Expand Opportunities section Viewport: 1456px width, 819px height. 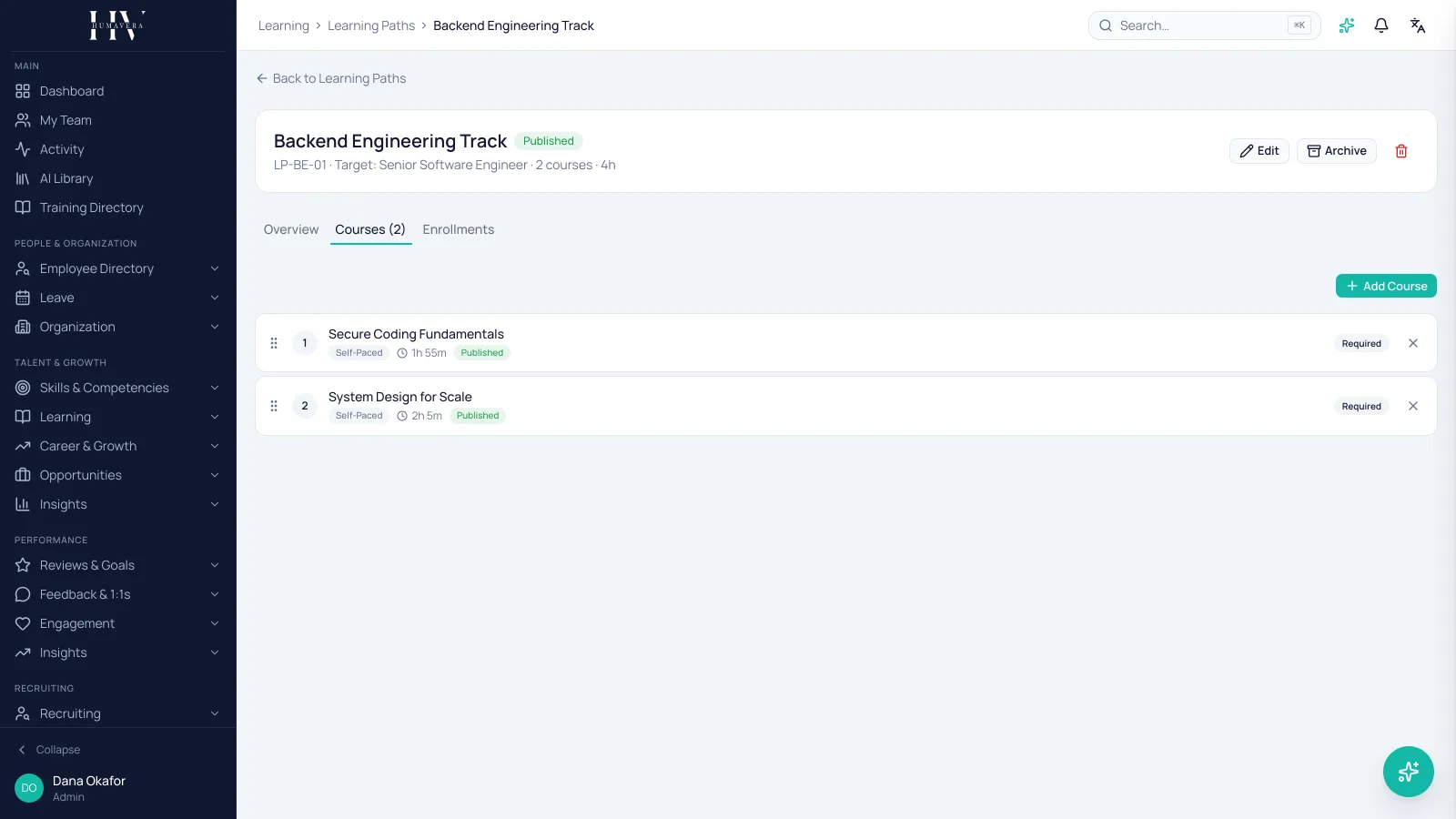[117, 475]
